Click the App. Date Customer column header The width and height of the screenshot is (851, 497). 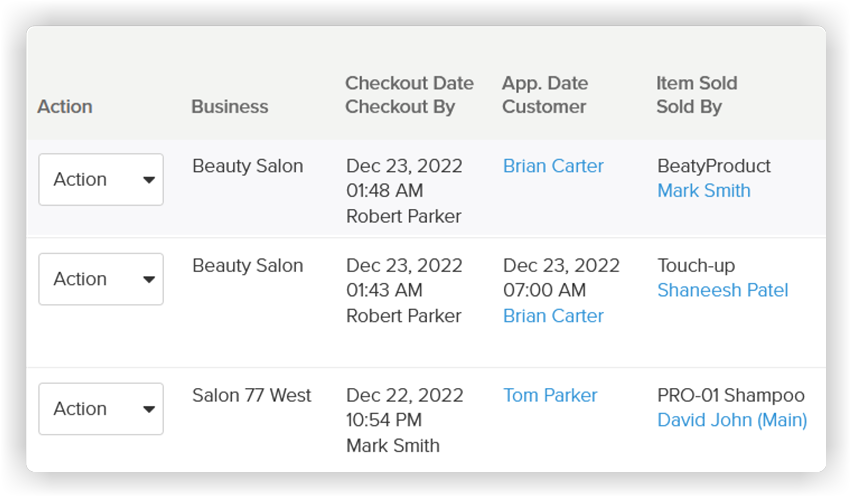[x=545, y=95]
